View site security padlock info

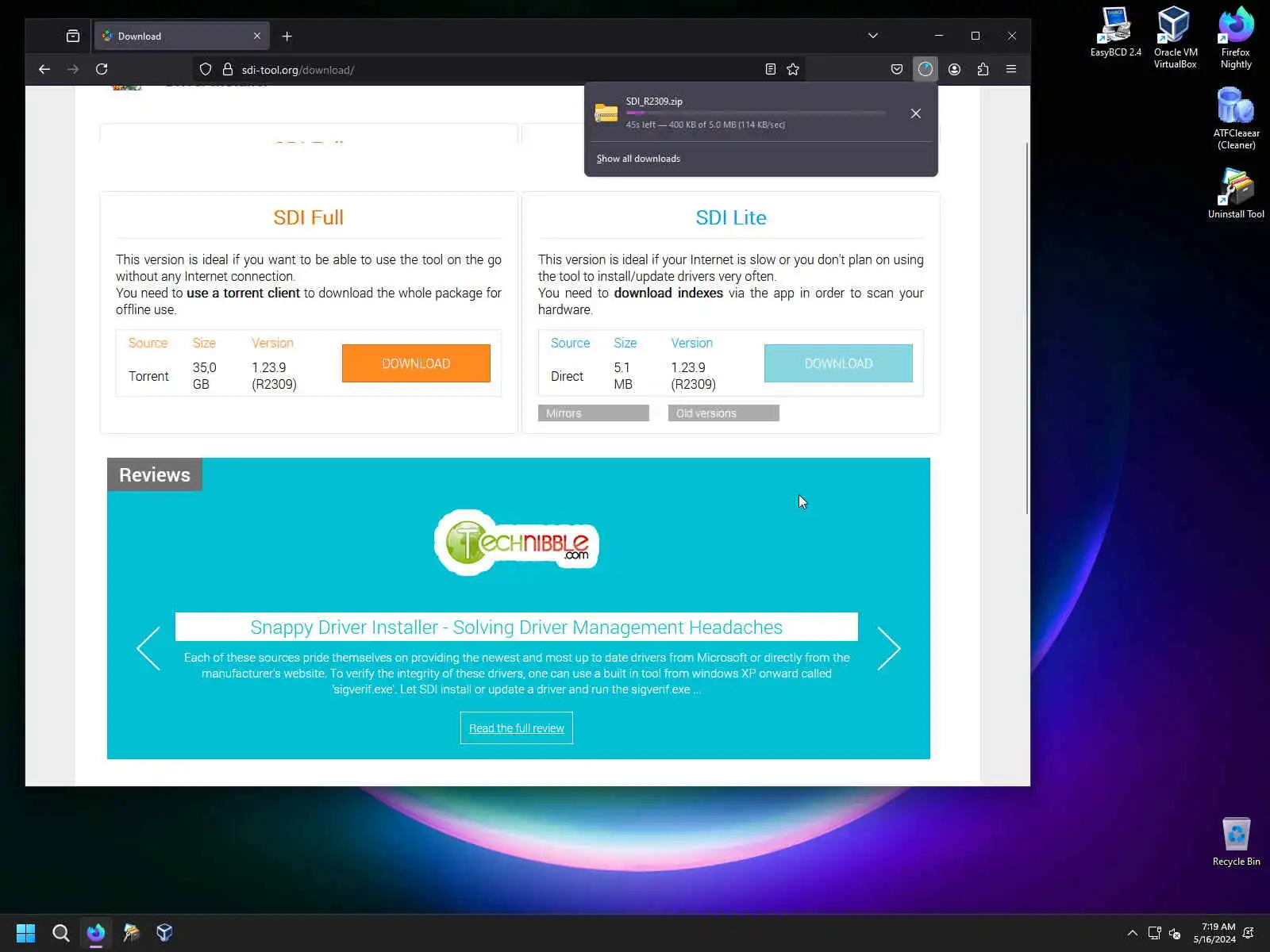pos(228,69)
